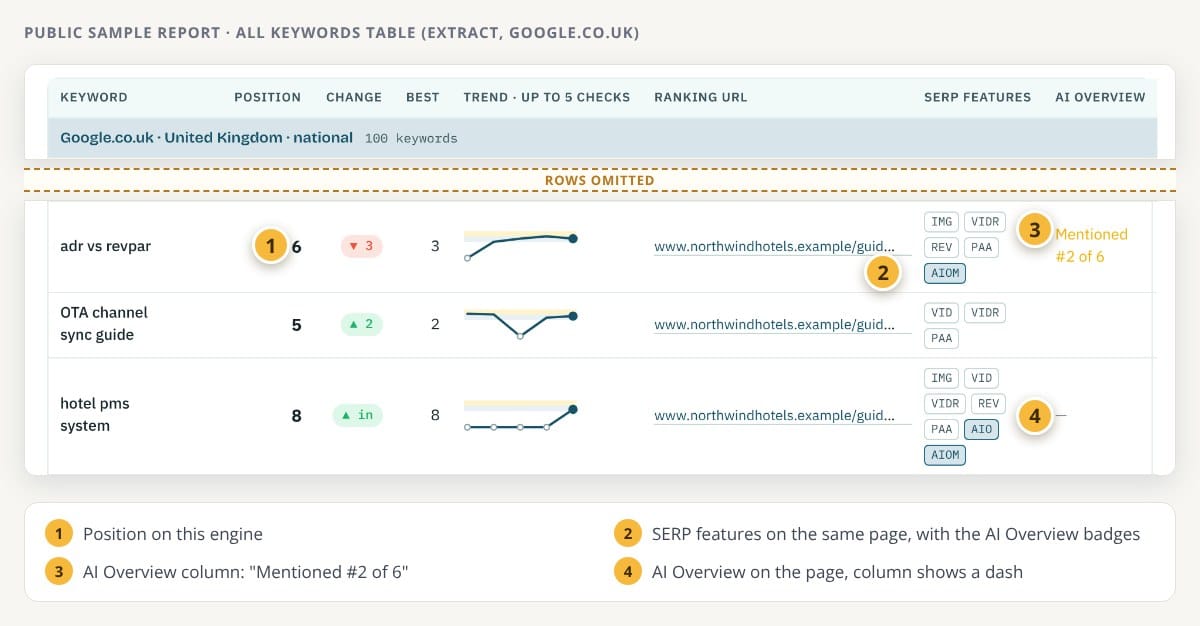Click the green 'in' change badge
The width and height of the screenshot is (1200, 626).
[x=358, y=415]
